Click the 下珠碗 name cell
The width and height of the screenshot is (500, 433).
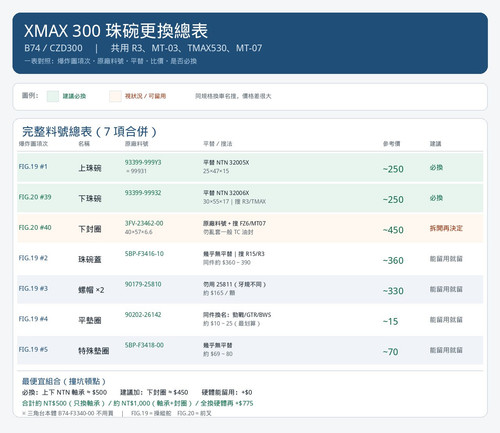pyautogui.click(x=90, y=199)
